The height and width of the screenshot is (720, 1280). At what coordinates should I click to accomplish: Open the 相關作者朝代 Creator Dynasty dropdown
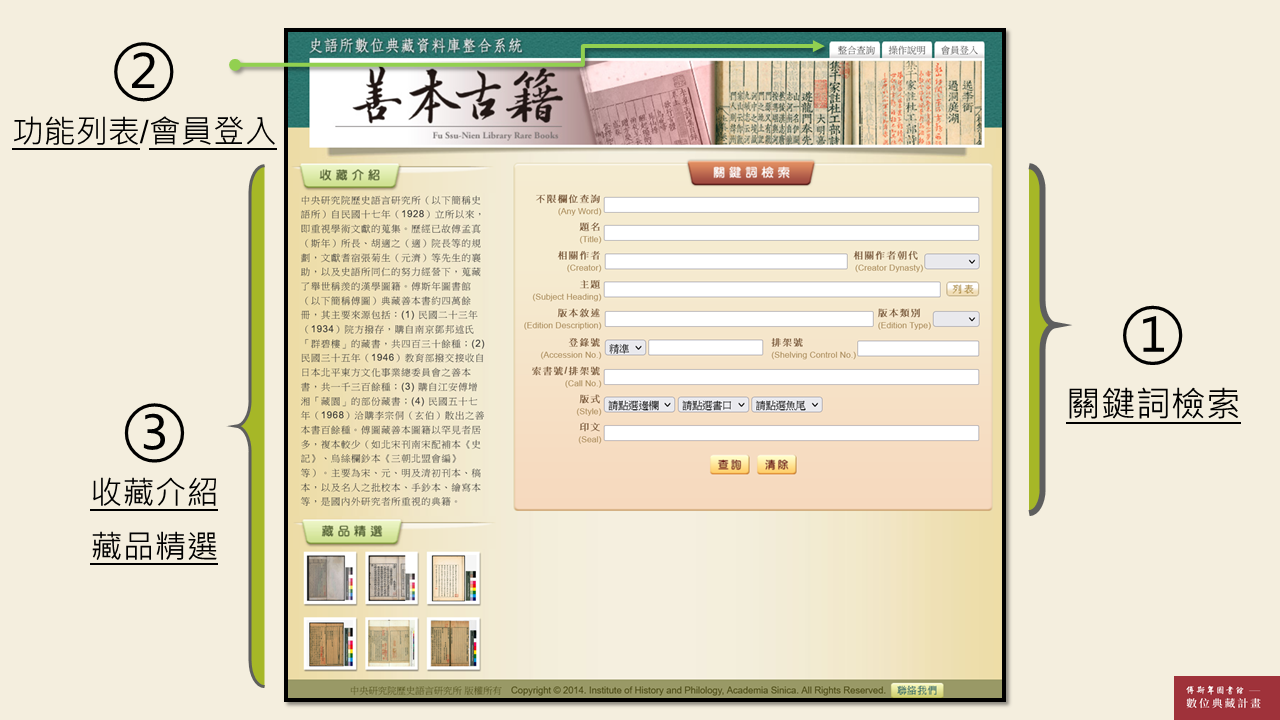[951, 261]
